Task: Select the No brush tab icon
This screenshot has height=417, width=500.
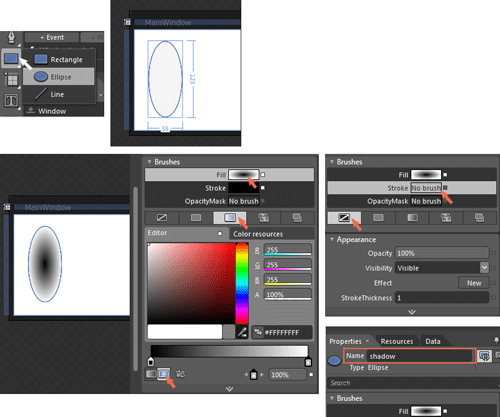Action: click(344, 218)
